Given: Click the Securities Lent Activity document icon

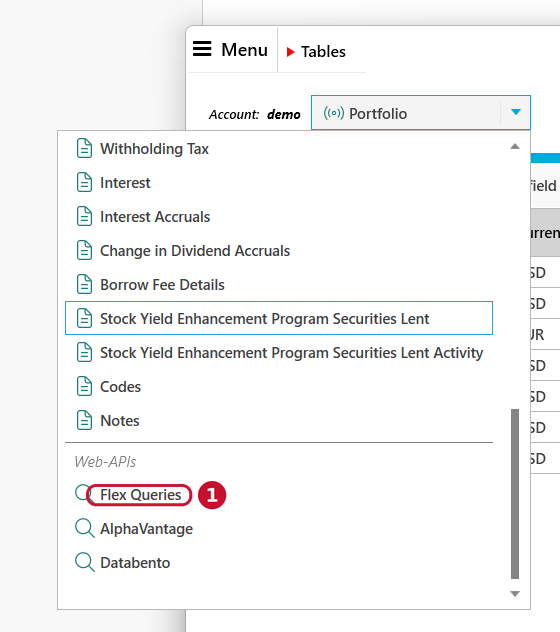Looking at the screenshot, I should click(x=84, y=352).
